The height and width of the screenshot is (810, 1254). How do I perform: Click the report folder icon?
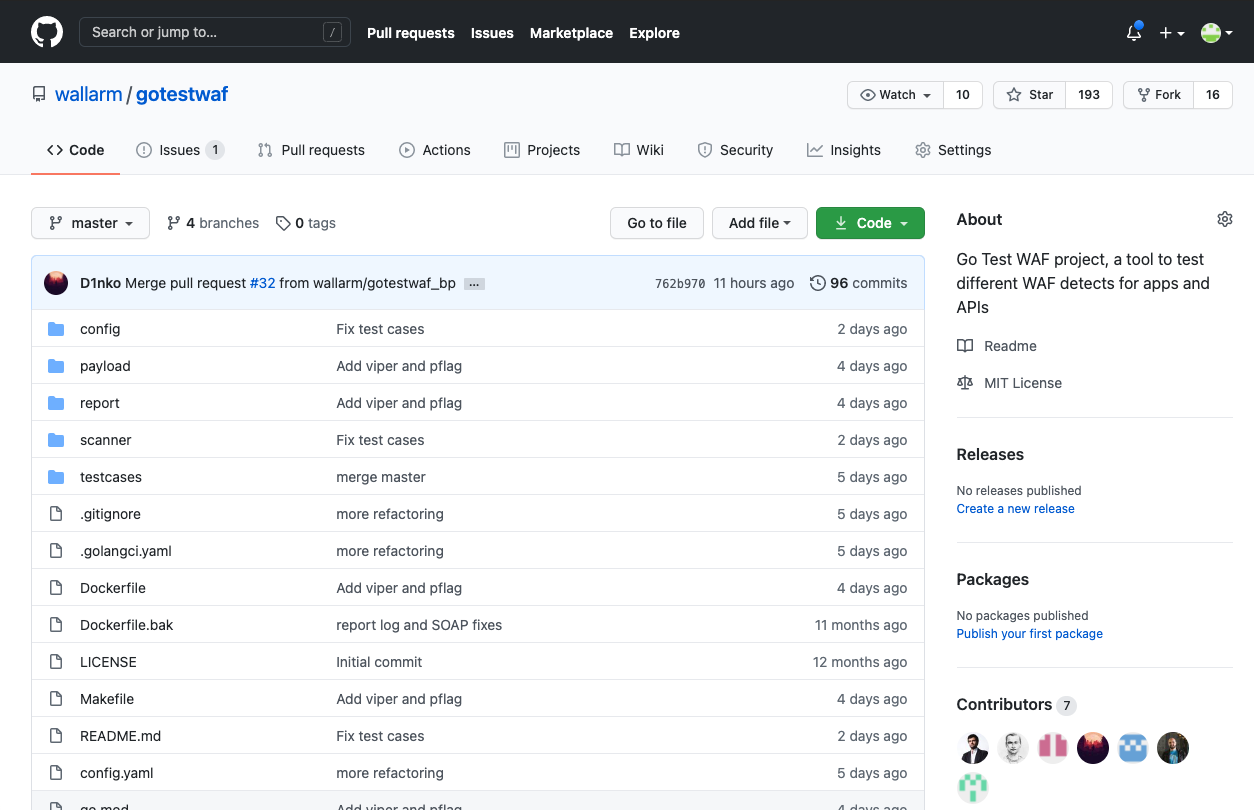tap(56, 403)
